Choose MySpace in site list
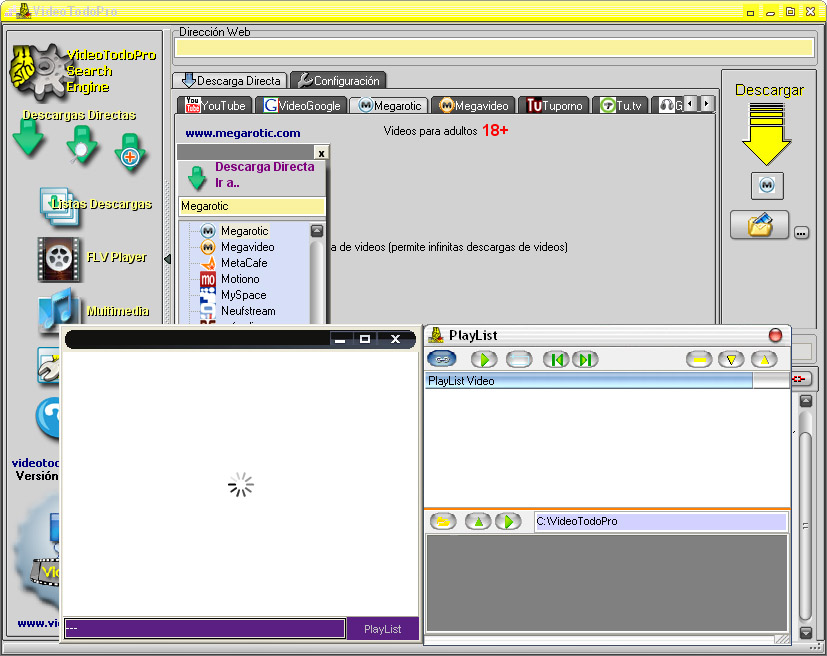Screen dimensions: 827x656 coord(243,295)
